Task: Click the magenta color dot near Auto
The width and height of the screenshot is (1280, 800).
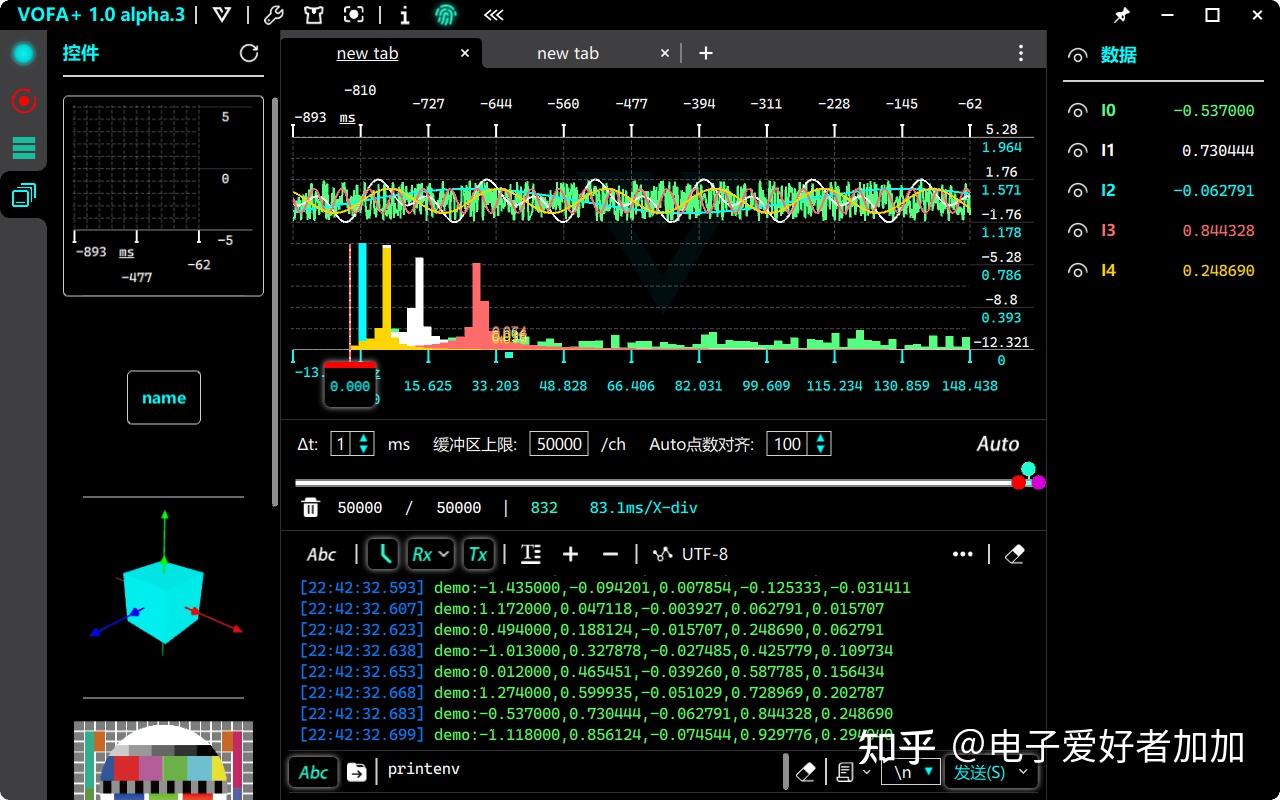Action: click(1038, 480)
